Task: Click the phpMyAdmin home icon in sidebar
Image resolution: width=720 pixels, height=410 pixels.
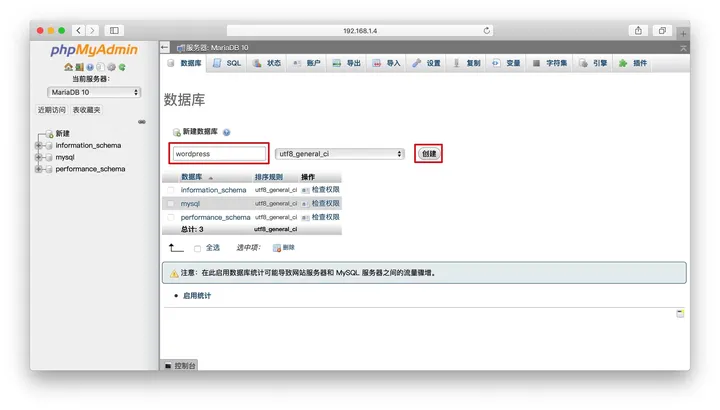Action: pyautogui.click(x=68, y=68)
